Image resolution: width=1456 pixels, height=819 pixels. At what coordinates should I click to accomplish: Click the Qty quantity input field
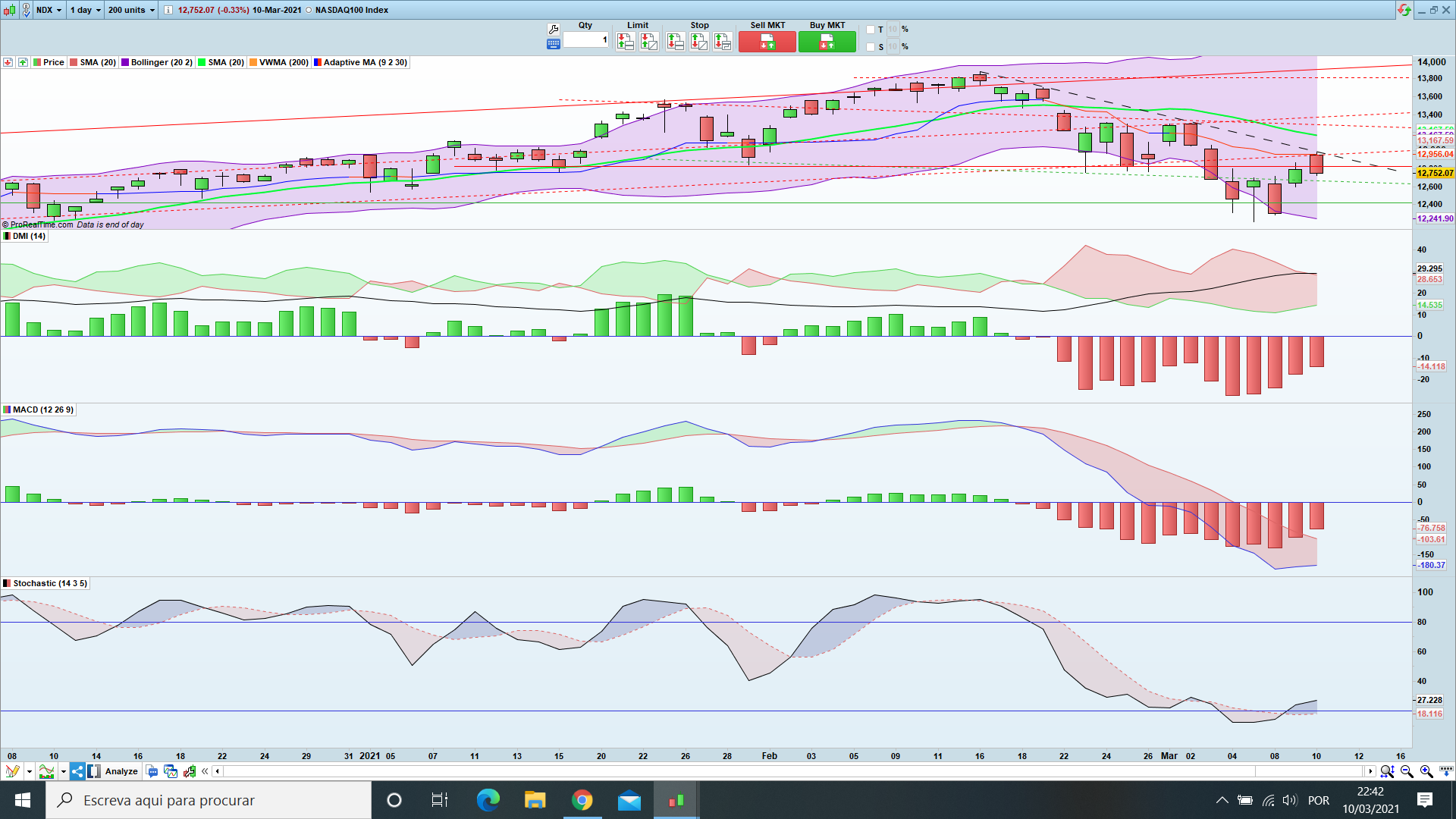click(x=585, y=39)
